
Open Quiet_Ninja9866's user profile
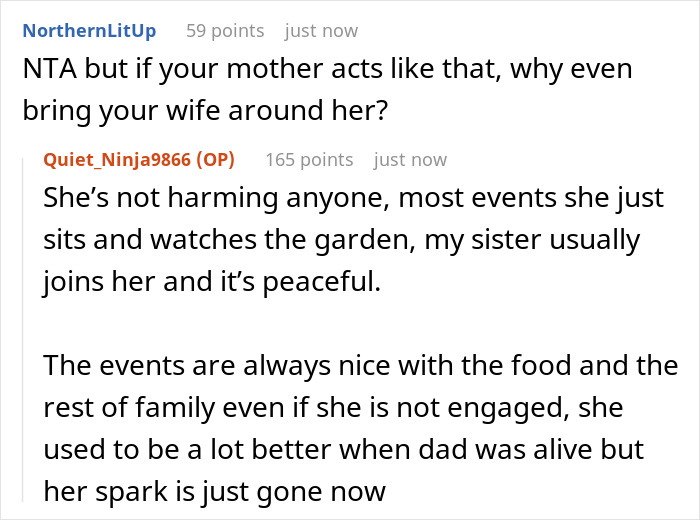click(x=117, y=160)
